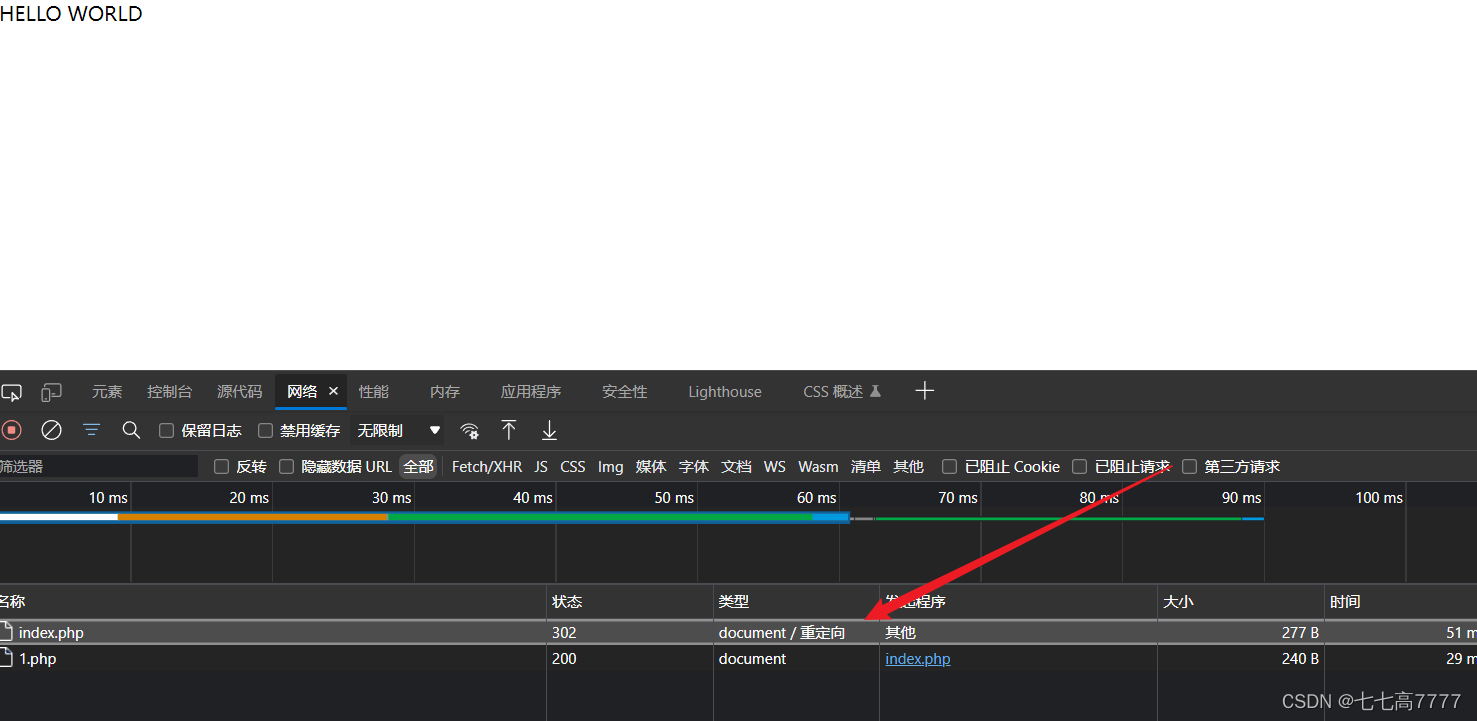Open the 无限制 throttling dropdown
The image size is (1477, 721).
pyautogui.click(x=399, y=431)
